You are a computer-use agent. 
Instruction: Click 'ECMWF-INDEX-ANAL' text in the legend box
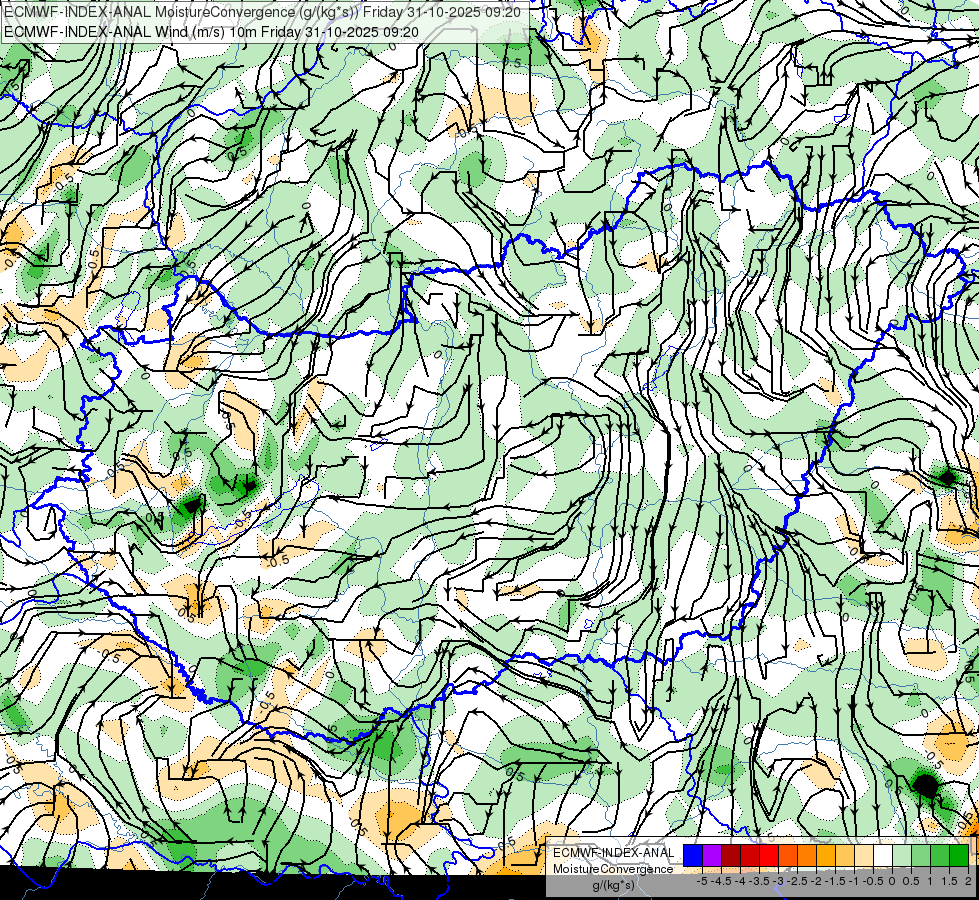tap(613, 853)
